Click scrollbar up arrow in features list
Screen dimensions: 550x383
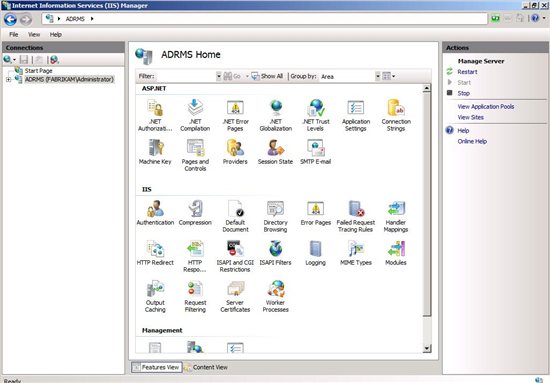427,88
